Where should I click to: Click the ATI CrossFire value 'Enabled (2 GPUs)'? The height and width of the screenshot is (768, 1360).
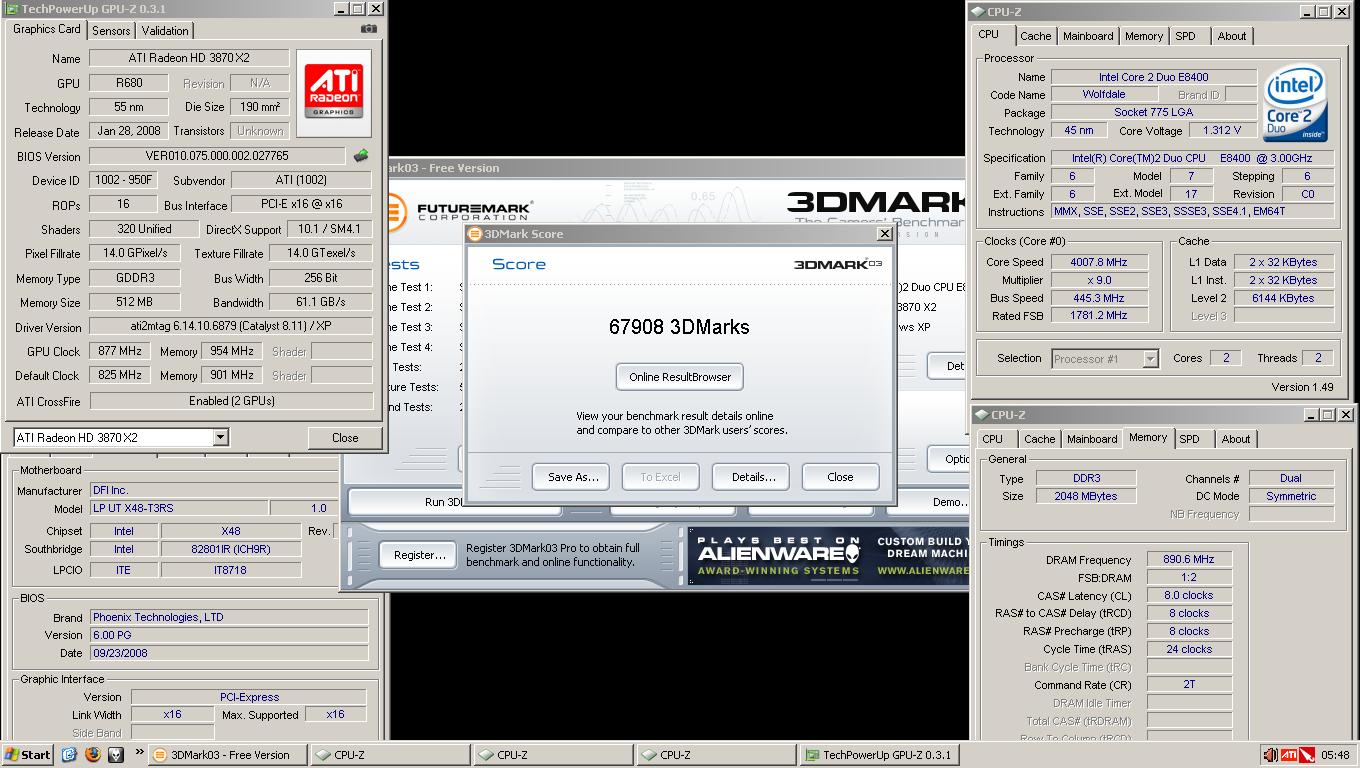[x=231, y=400]
